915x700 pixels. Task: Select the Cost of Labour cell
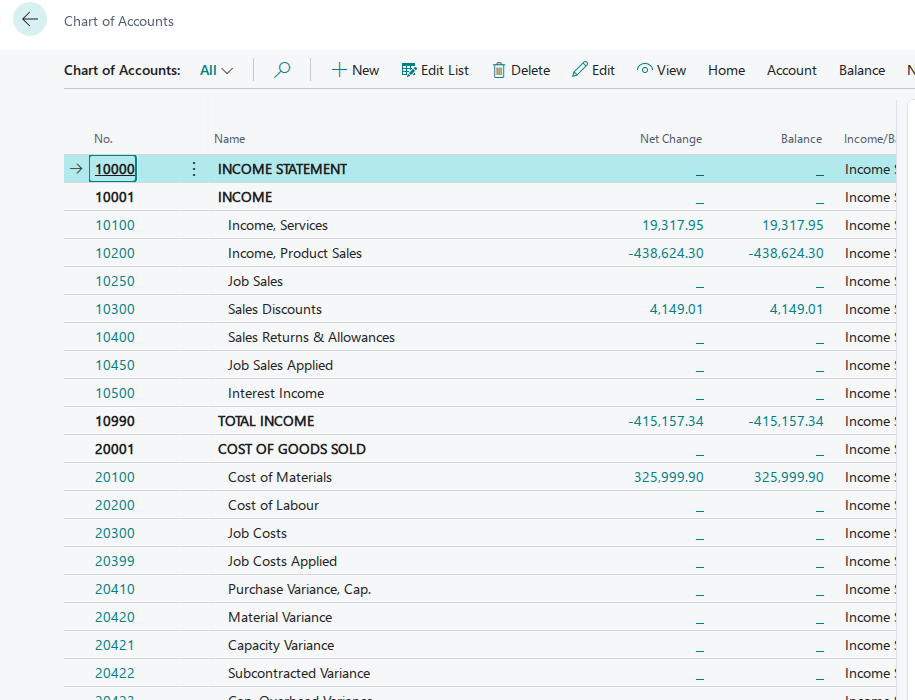(273, 505)
